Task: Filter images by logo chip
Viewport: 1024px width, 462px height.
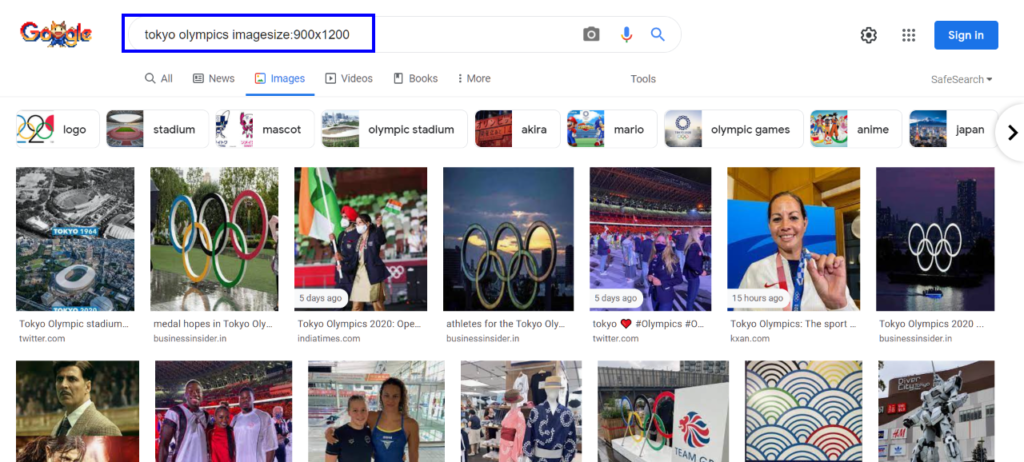Action: pos(57,129)
